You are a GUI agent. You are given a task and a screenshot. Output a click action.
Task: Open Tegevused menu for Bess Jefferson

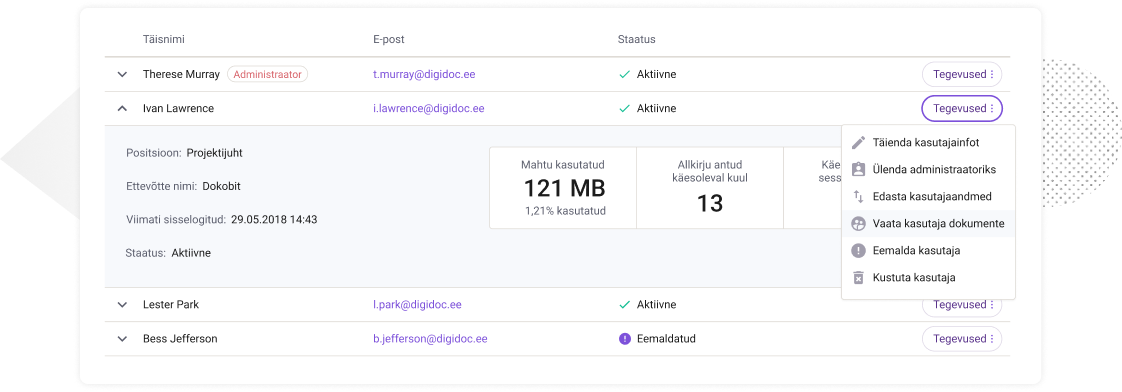(962, 339)
